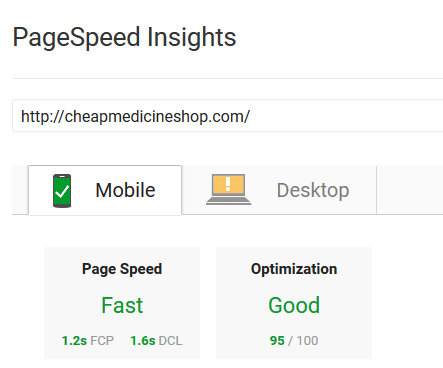Click the 95 / 100 optimization score
The height and width of the screenshot is (368, 443).
[294, 341]
